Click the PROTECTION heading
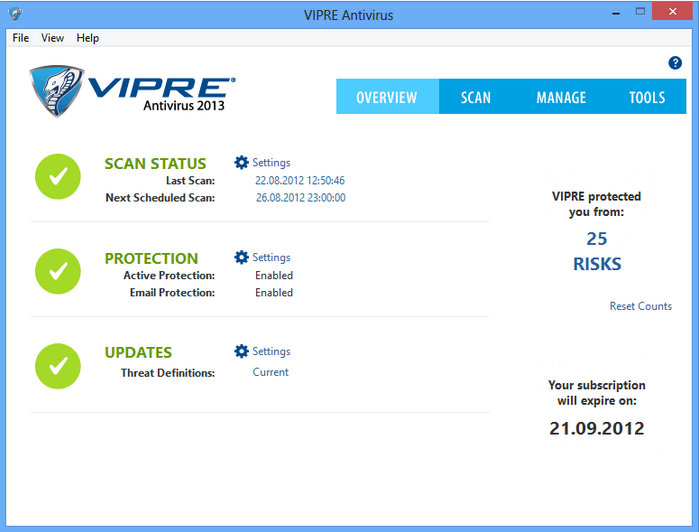The width and height of the screenshot is (699, 532). pos(151,258)
